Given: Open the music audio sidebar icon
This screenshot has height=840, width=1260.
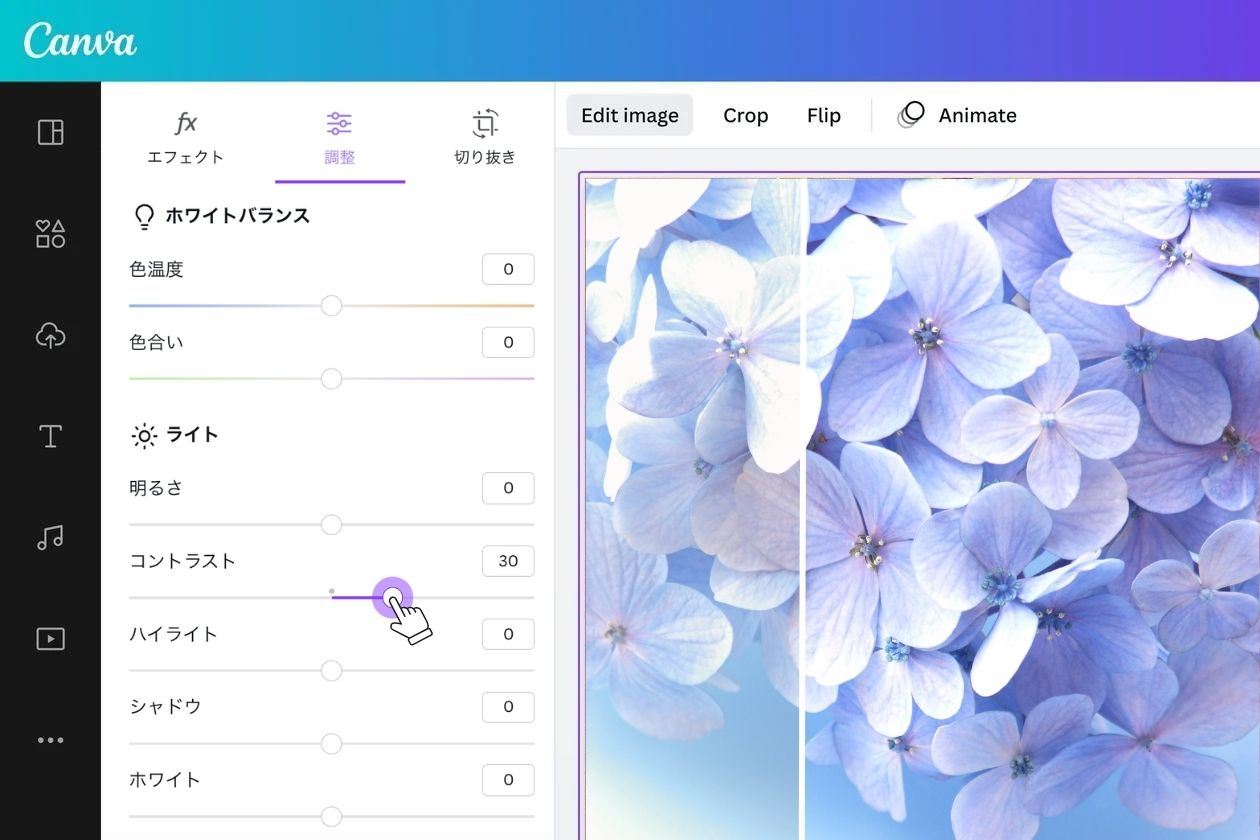Looking at the screenshot, I should 50,538.
